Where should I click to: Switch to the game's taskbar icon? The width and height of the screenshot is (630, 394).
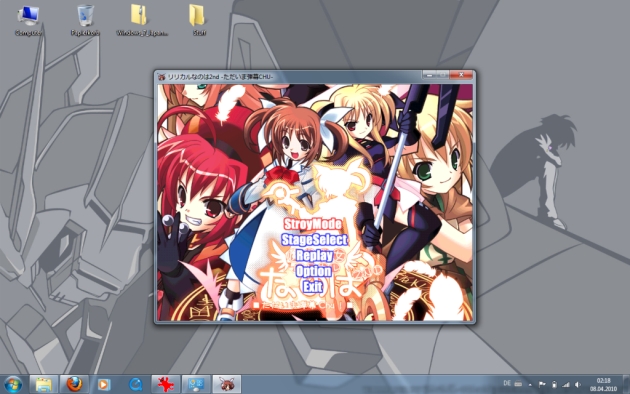(227, 384)
